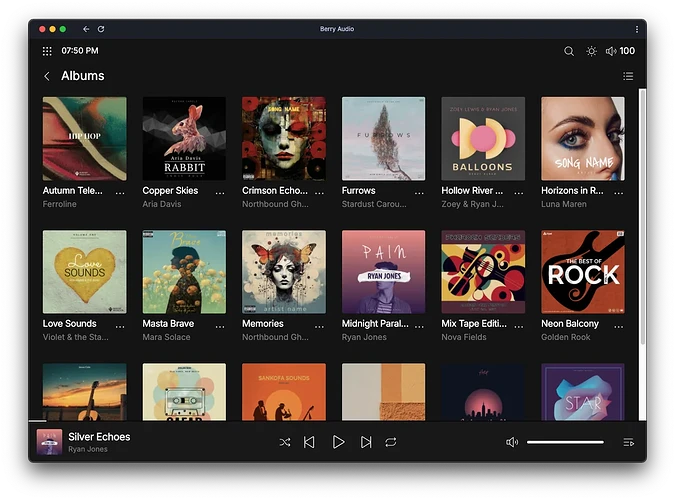Open the Crimson Echo... album cover

[284, 139]
